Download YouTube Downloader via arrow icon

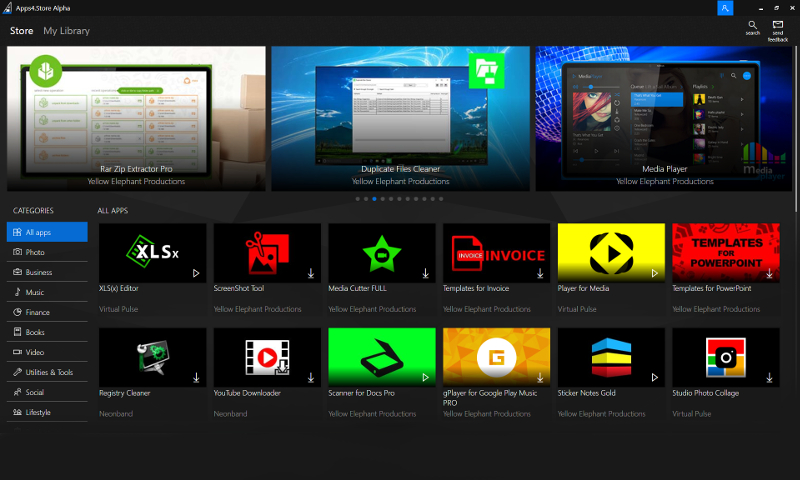311,377
